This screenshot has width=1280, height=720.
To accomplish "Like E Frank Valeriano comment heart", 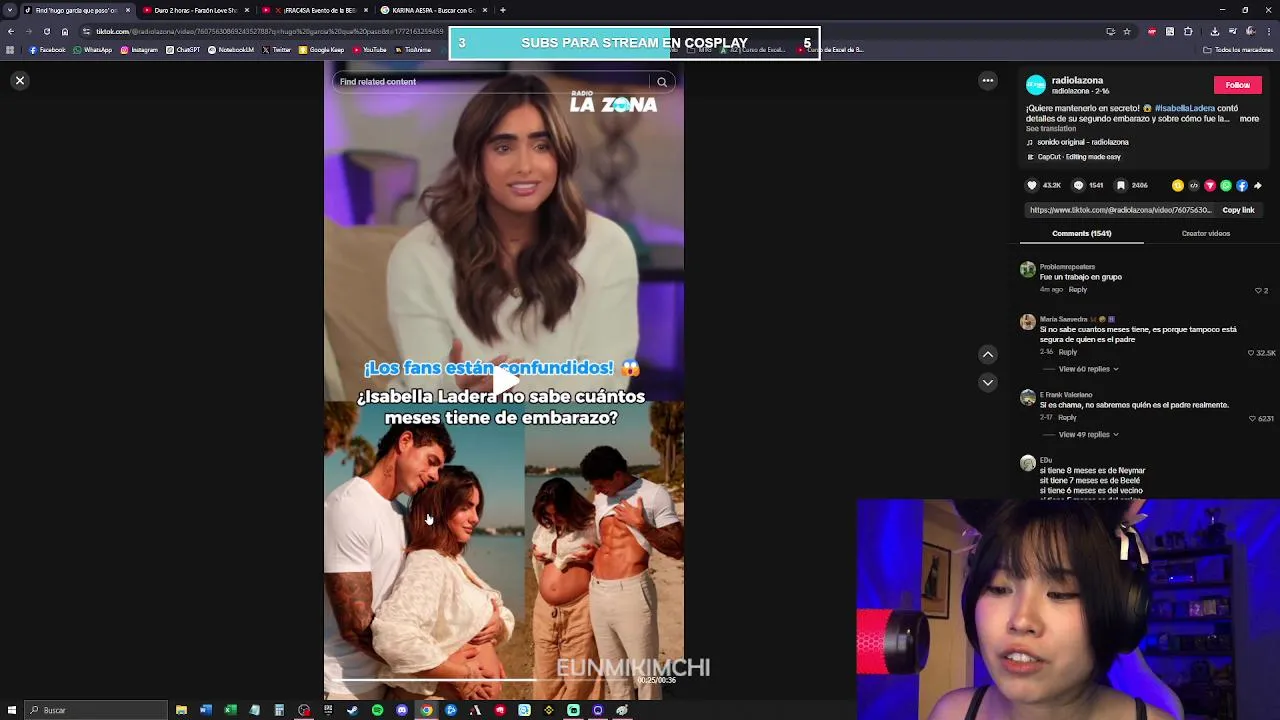I will pyautogui.click(x=1253, y=418).
